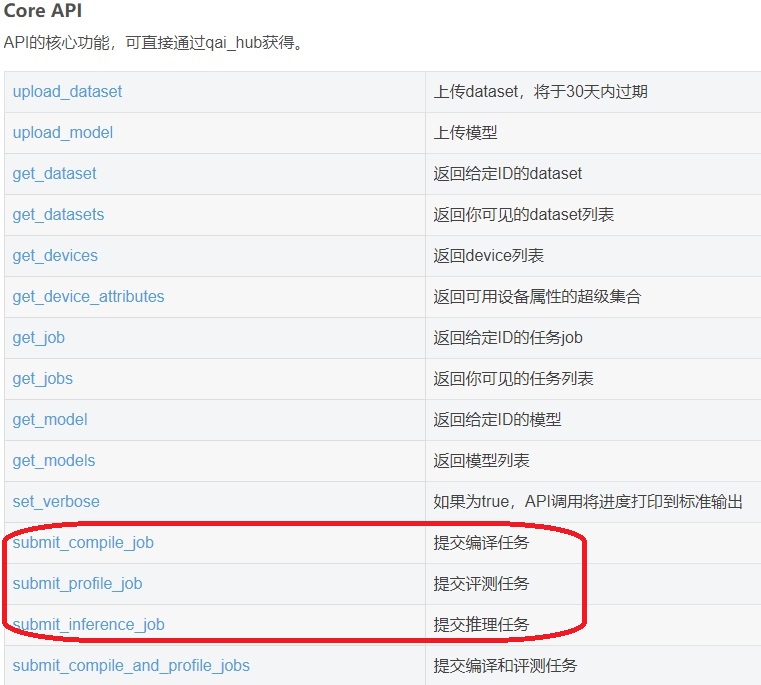761x685 pixels.
Task: Follow the get_devices link
Action: (55, 256)
